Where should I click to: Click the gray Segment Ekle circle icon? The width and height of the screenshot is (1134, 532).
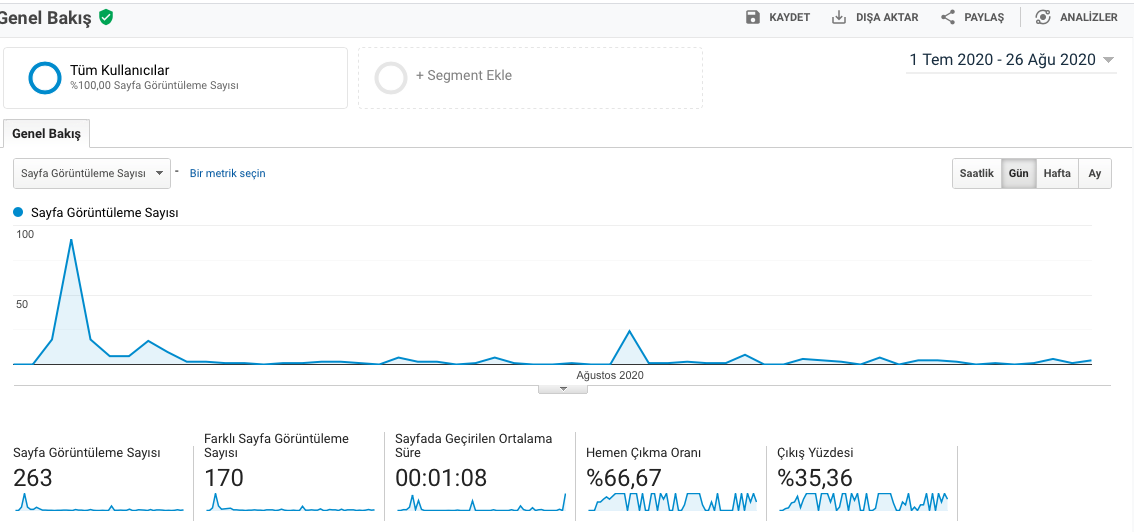click(391, 78)
